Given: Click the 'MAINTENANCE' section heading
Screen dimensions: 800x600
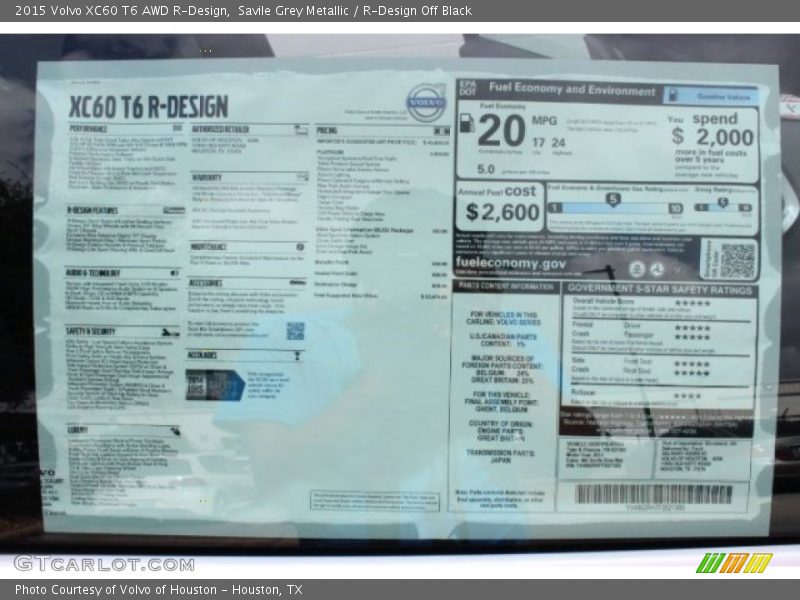Looking at the screenshot, I should [209, 246].
